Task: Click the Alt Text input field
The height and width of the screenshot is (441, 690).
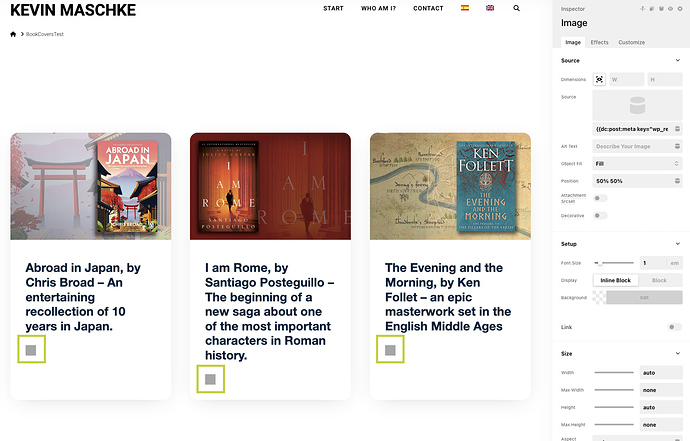Action: click(637, 146)
